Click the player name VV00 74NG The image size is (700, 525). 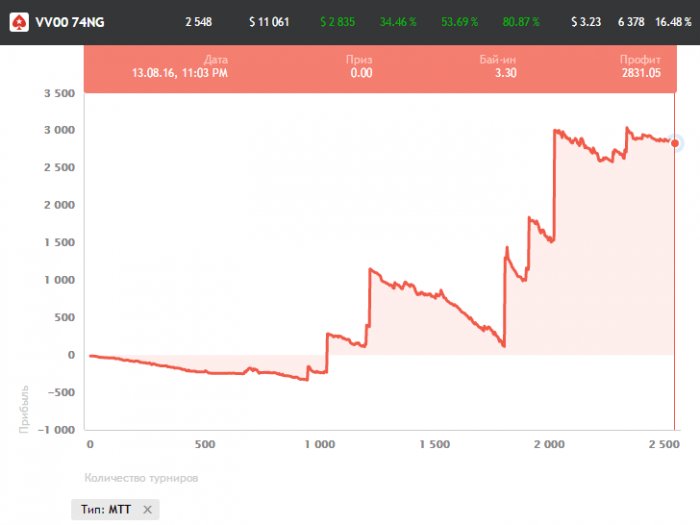click(70, 22)
